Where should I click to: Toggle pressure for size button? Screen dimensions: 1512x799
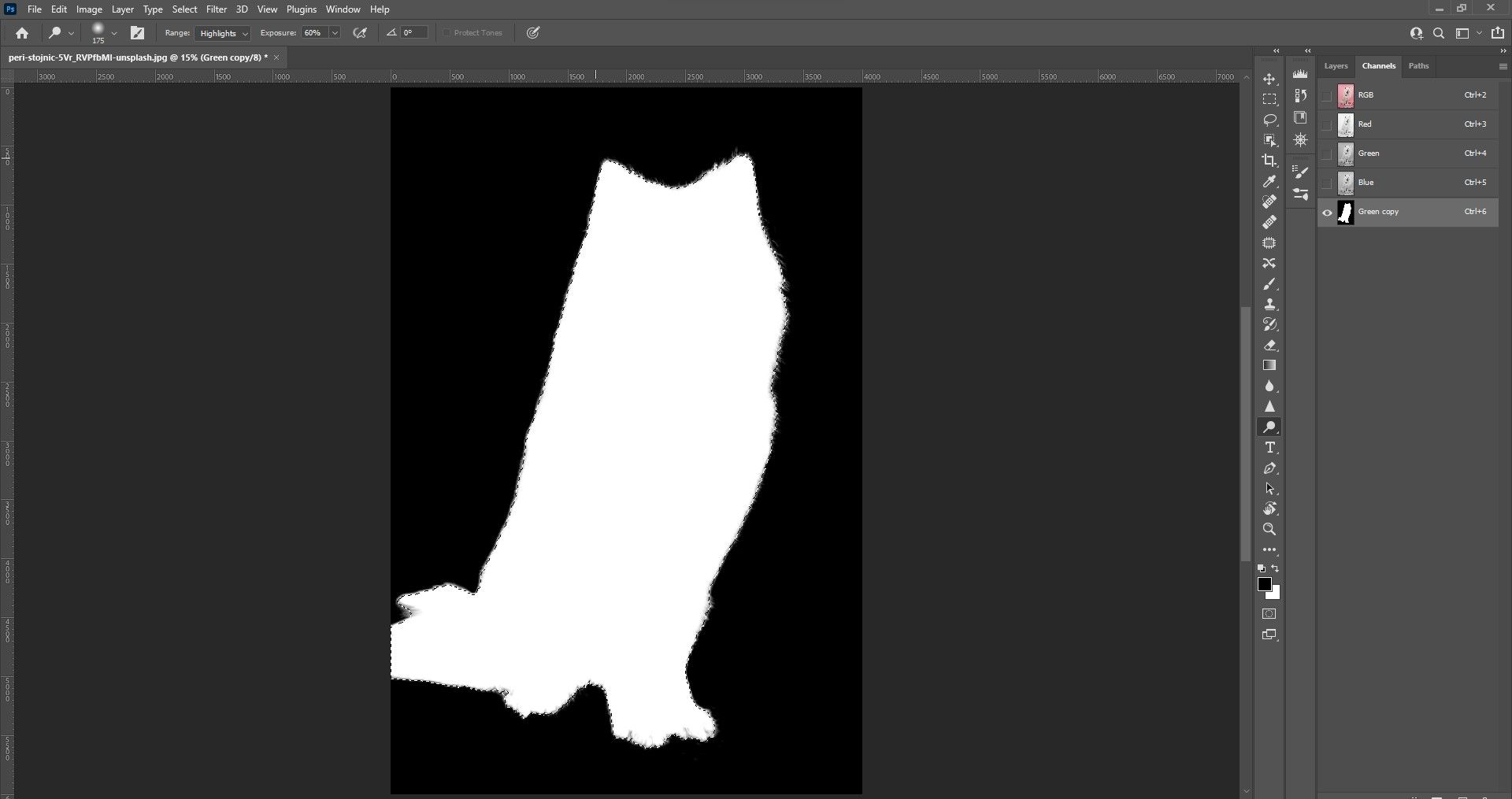[533, 33]
